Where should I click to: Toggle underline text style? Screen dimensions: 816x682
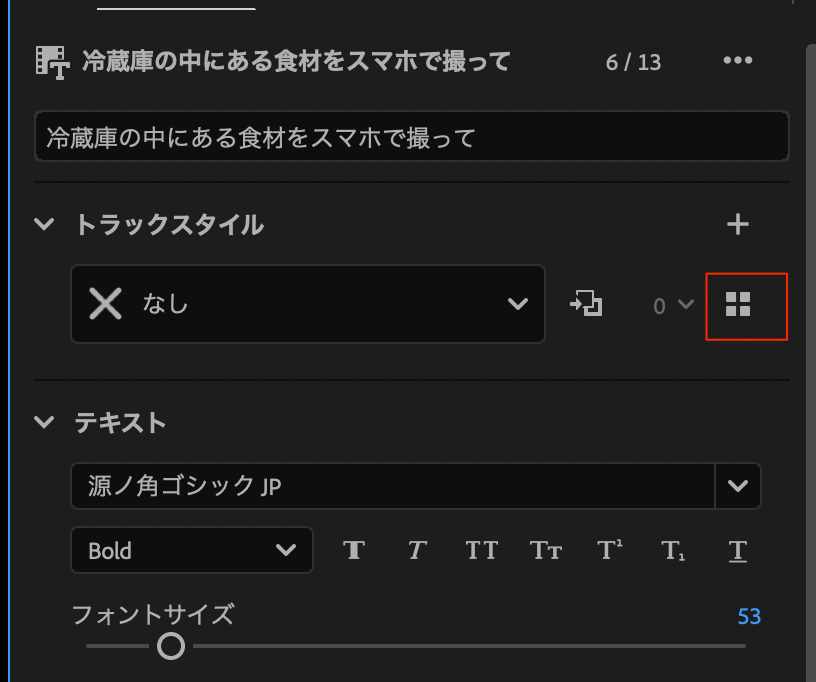pos(738,550)
